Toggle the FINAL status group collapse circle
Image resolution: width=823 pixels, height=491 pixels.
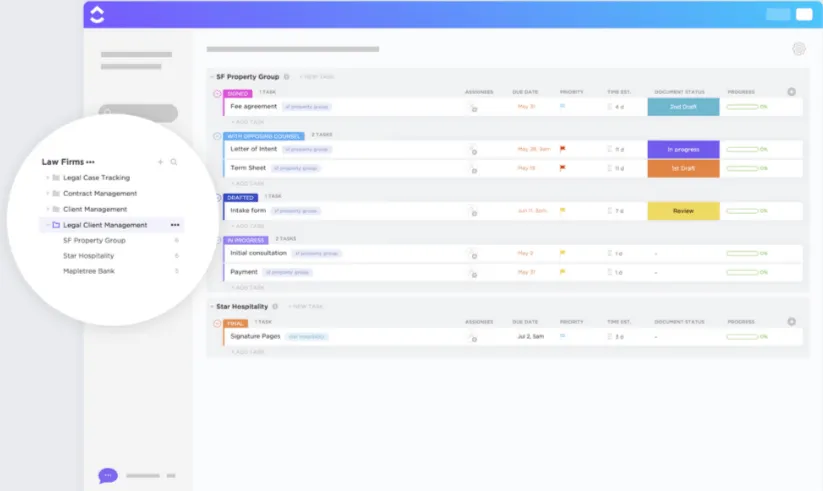click(x=217, y=323)
